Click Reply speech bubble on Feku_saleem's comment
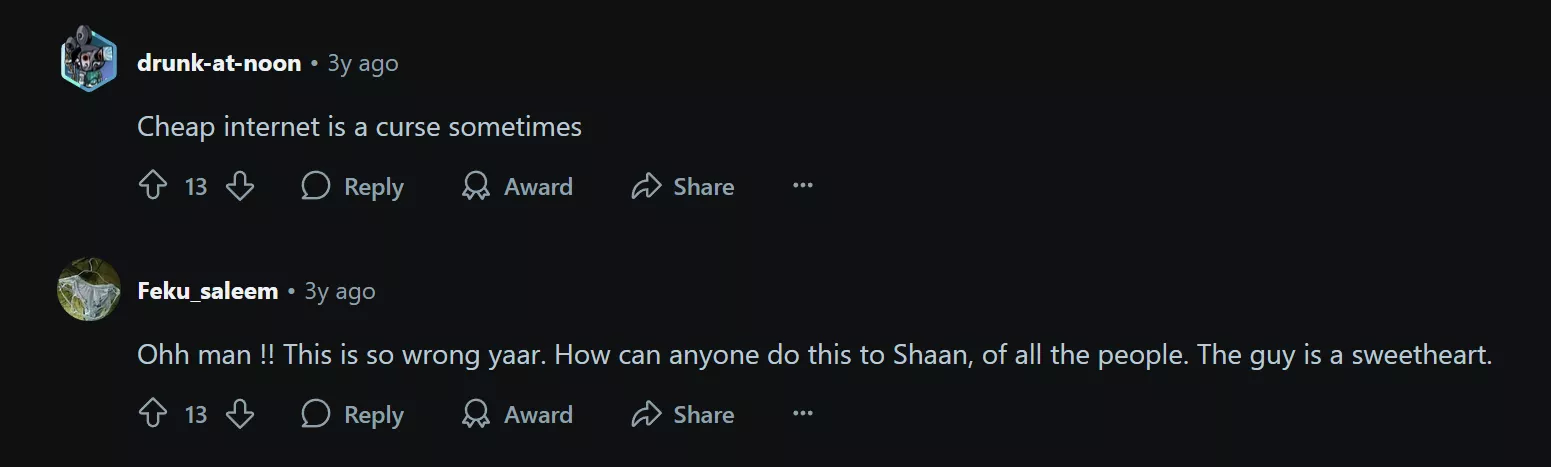This screenshot has height=467, width=1551. (316, 414)
